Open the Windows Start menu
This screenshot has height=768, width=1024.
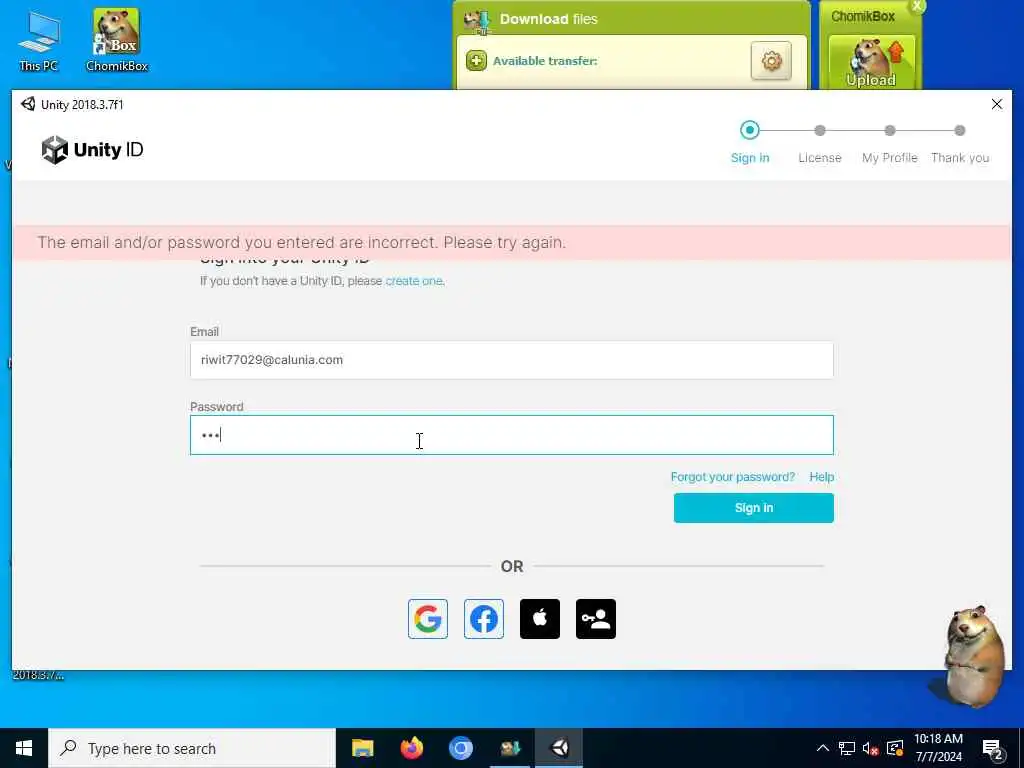pyautogui.click(x=24, y=748)
